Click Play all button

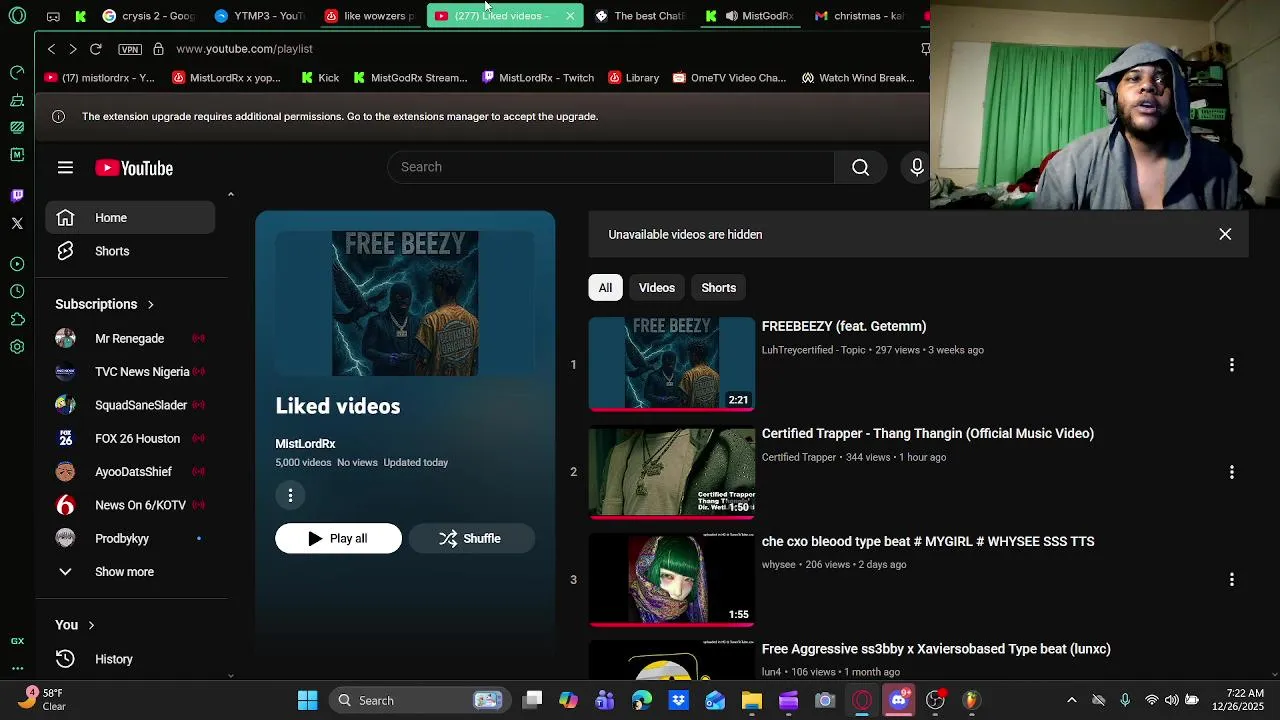[338, 538]
